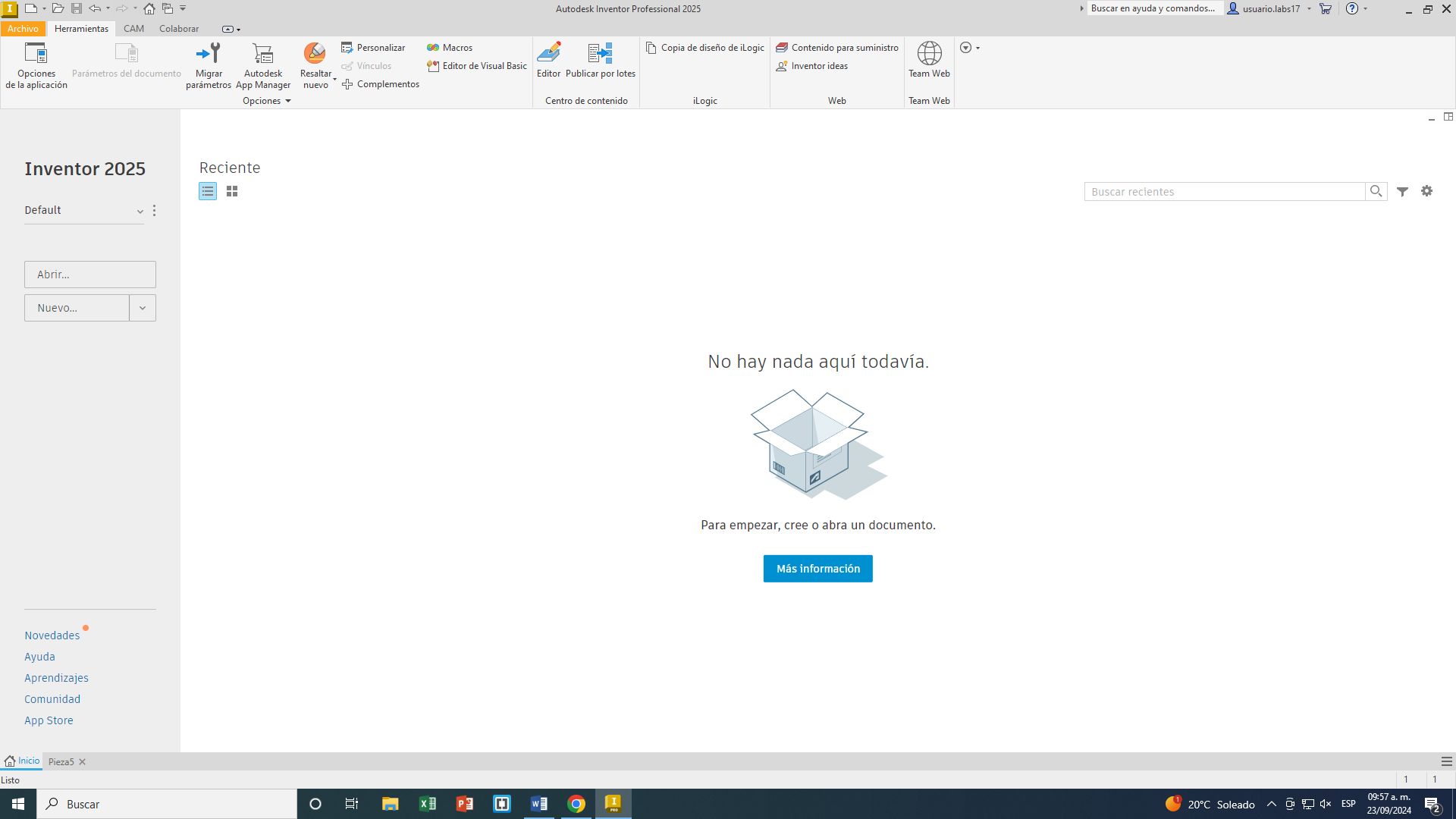Click the Migrar parámetros tool icon

208,54
